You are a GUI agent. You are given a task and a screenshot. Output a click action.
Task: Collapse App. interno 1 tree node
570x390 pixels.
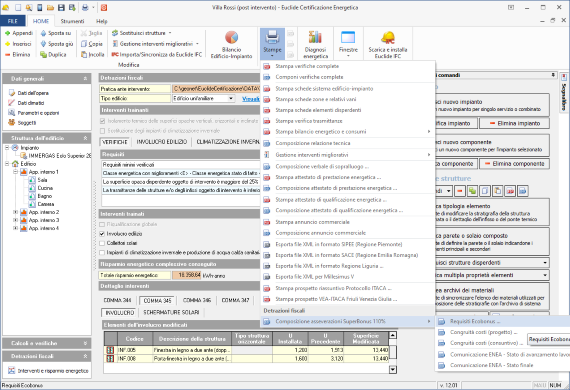pyautogui.click(x=15, y=172)
